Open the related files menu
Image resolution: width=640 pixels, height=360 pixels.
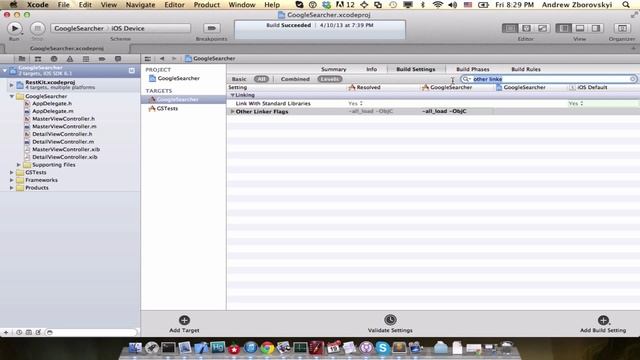(x=148, y=58)
